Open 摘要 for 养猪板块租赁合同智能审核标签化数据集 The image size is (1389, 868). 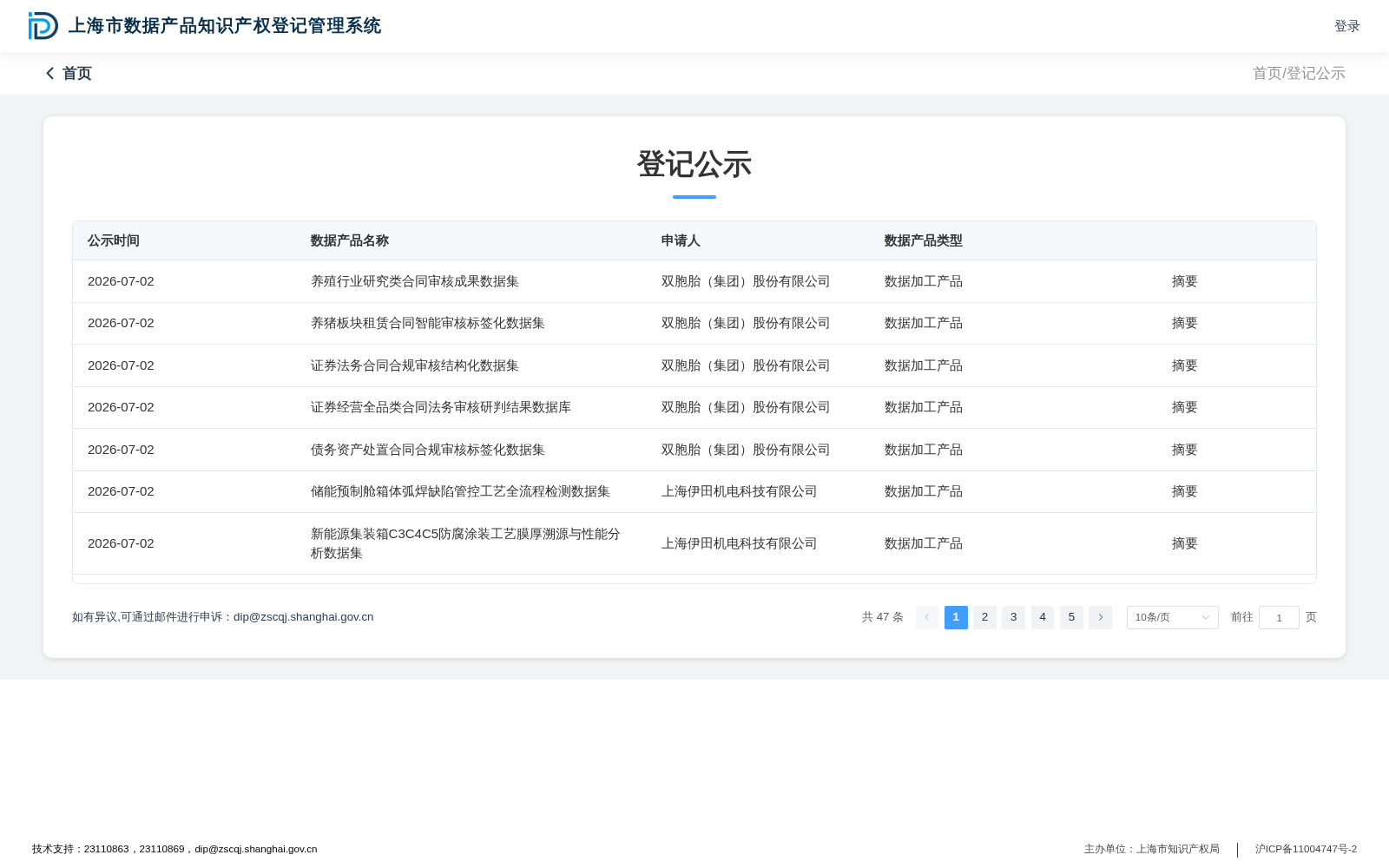click(x=1184, y=323)
